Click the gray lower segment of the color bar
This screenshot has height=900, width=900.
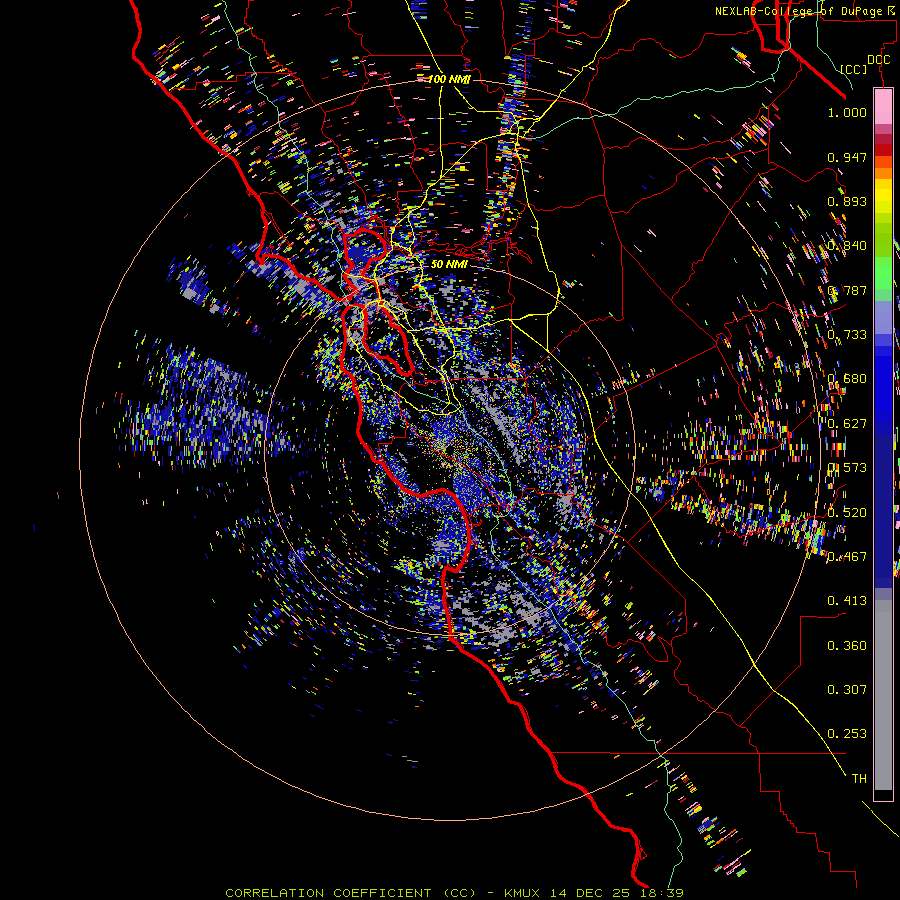[x=883, y=695]
